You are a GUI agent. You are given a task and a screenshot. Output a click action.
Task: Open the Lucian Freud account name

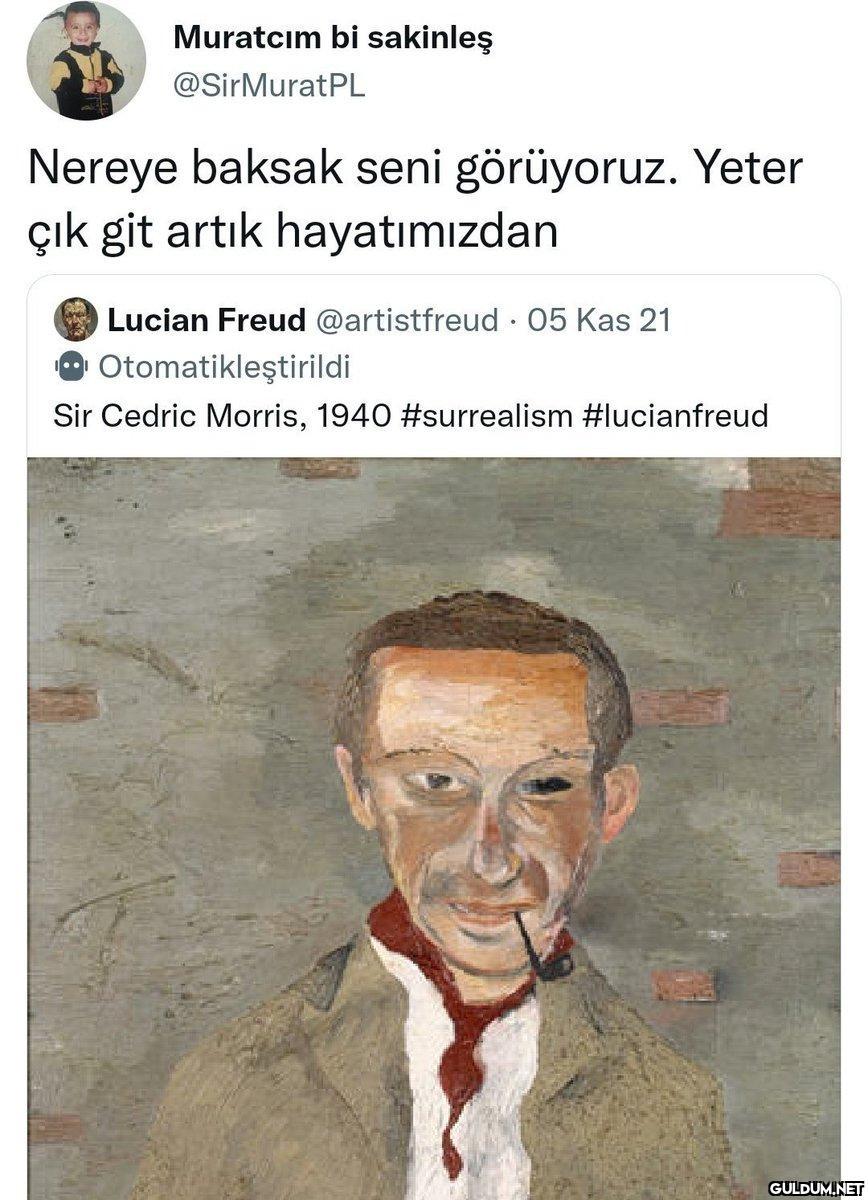coord(206,320)
